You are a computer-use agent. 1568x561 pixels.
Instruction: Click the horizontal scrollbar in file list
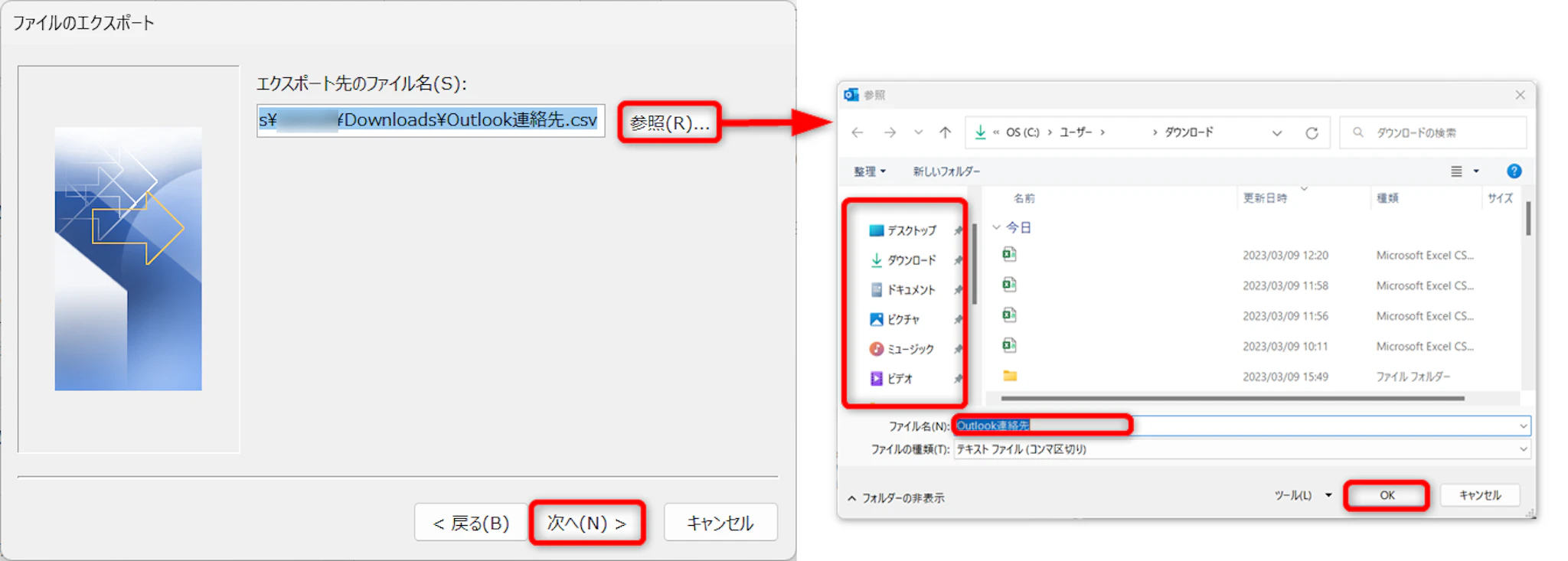[x=1231, y=398]
